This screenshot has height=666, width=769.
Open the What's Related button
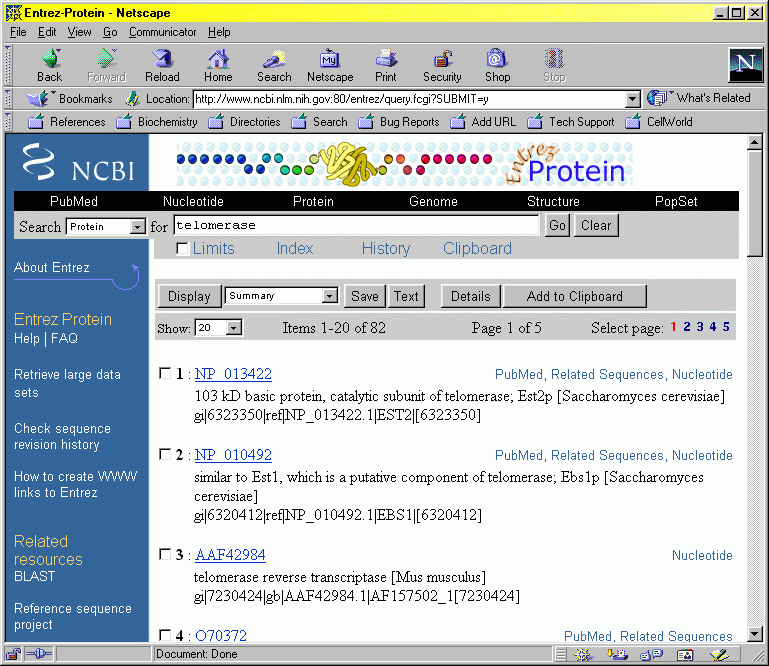click(698, 98)
